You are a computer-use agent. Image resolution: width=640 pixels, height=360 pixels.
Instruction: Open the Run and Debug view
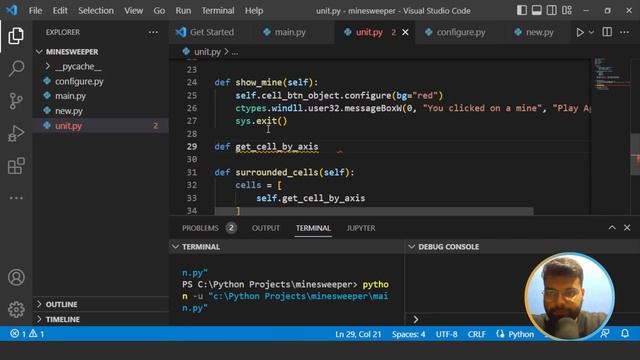(x=16, y=133)
